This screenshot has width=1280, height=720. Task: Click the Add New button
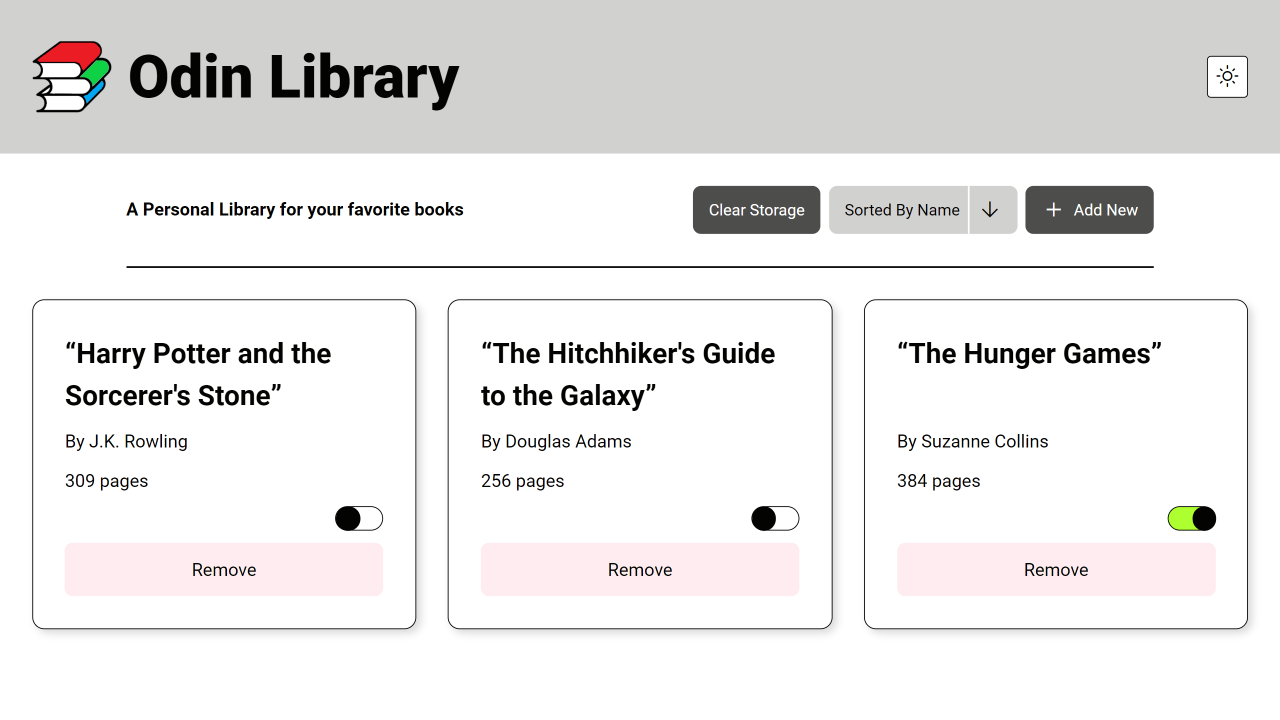(1090, 210)
